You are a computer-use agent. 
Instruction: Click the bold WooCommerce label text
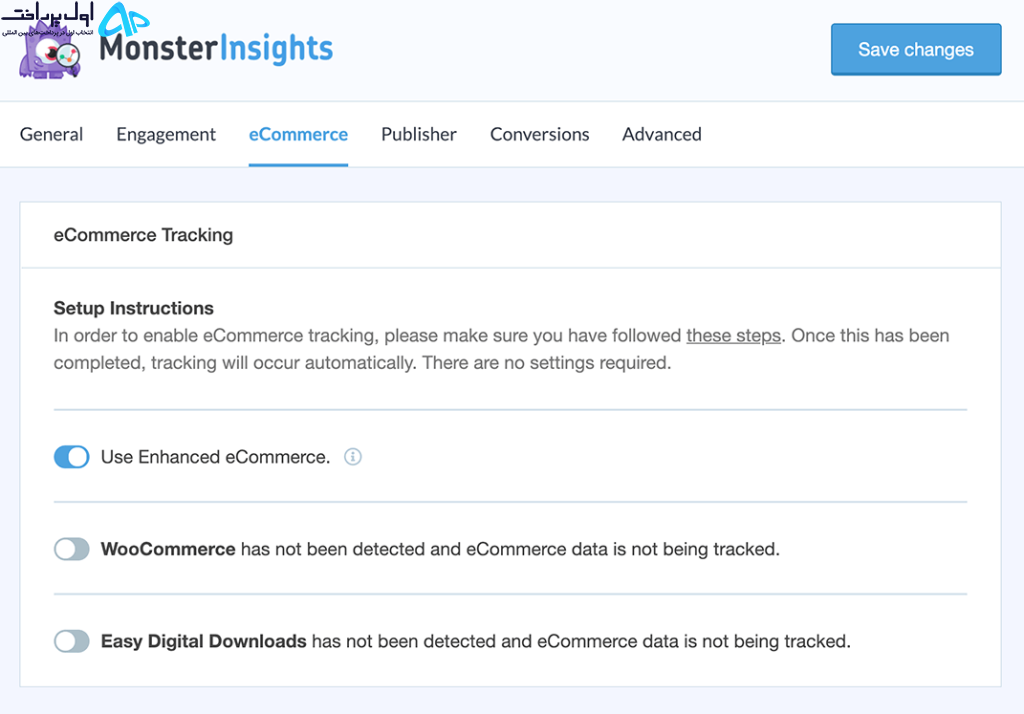[x=168, y=549]
